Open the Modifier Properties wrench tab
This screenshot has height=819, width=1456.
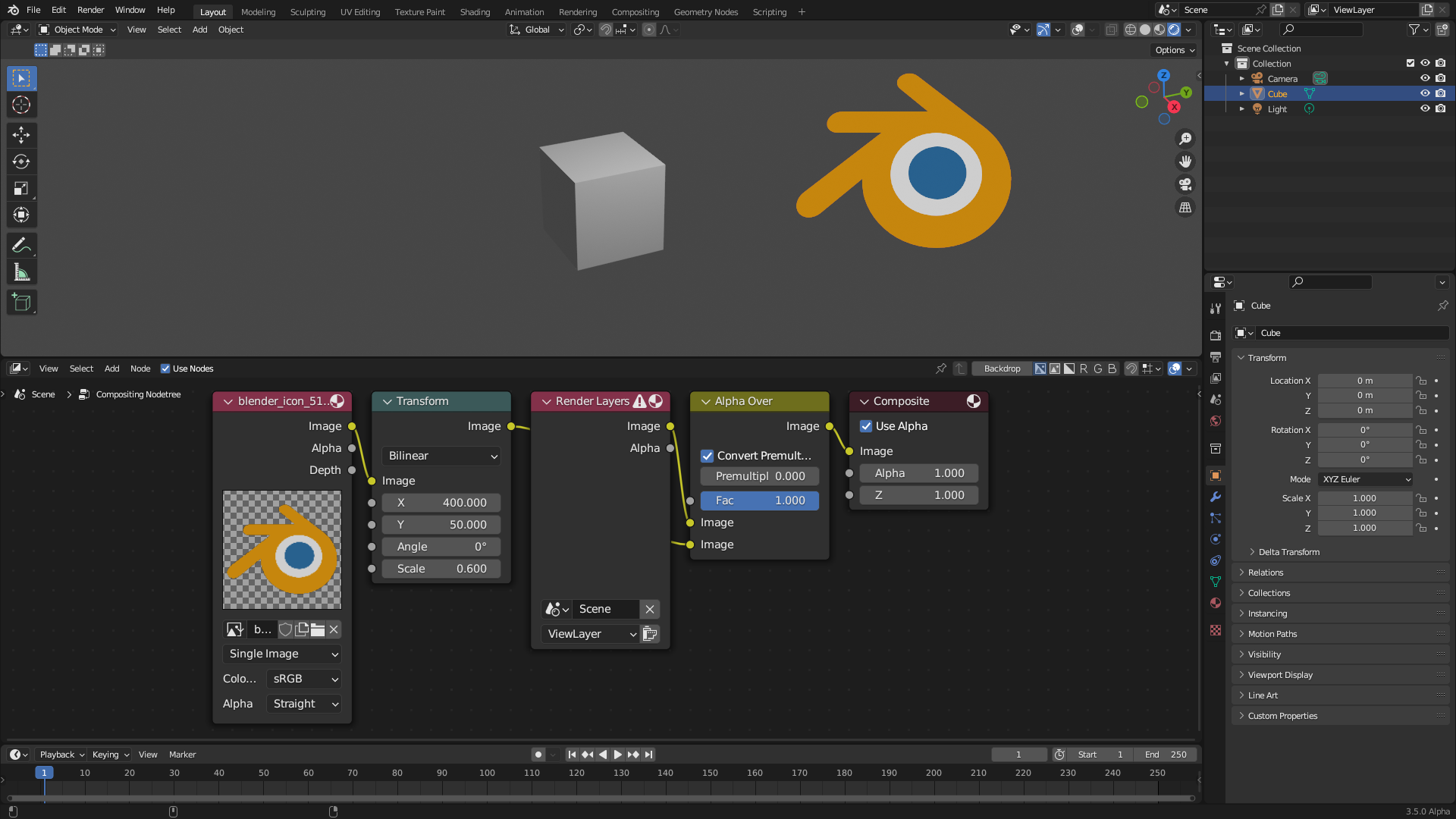pos(1216,496)
